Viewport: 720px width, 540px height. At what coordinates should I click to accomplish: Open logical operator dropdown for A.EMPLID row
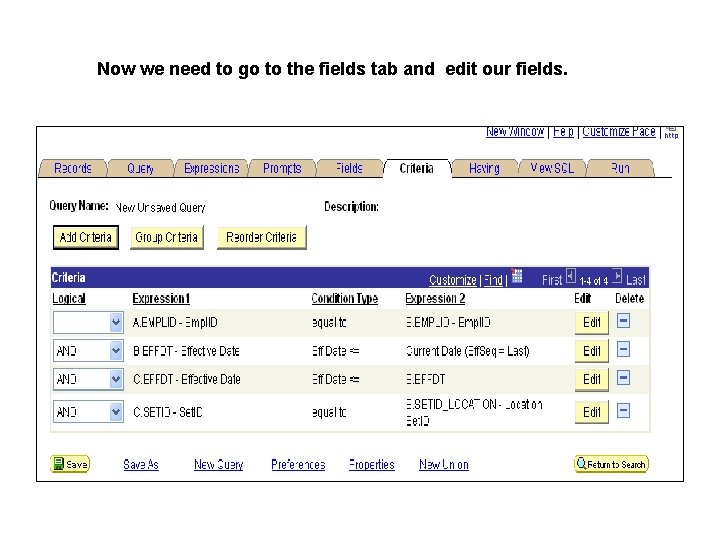pyautogui.click(x=116, y=323)
